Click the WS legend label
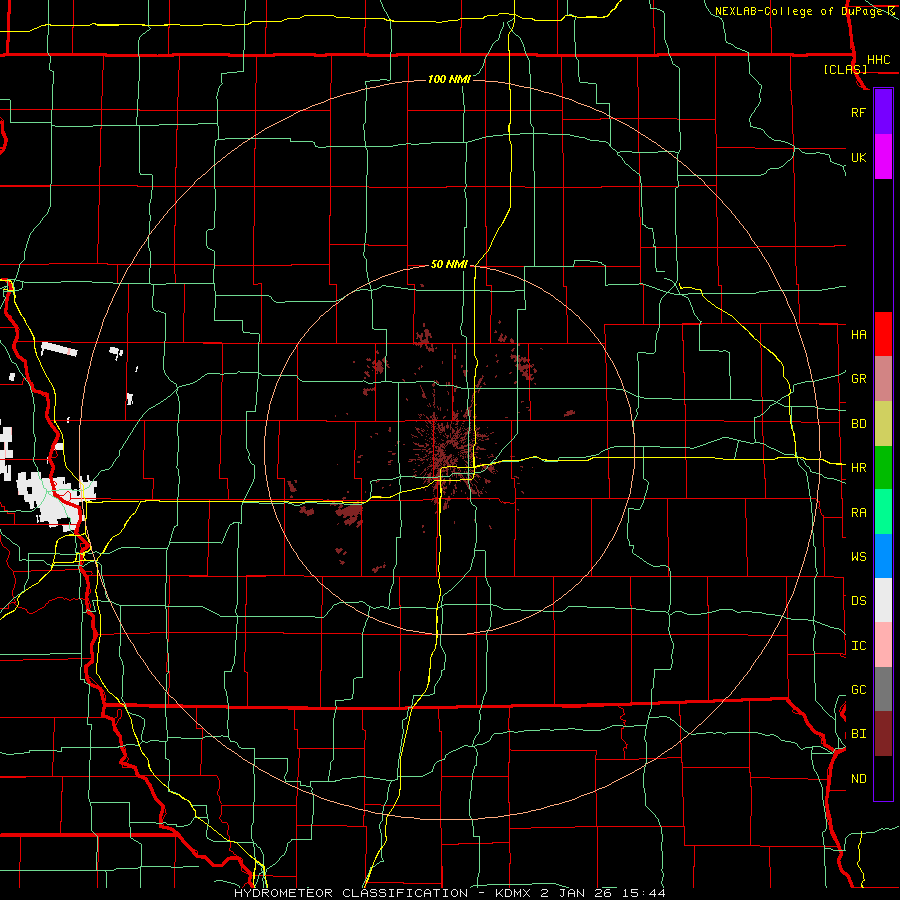 858,557
